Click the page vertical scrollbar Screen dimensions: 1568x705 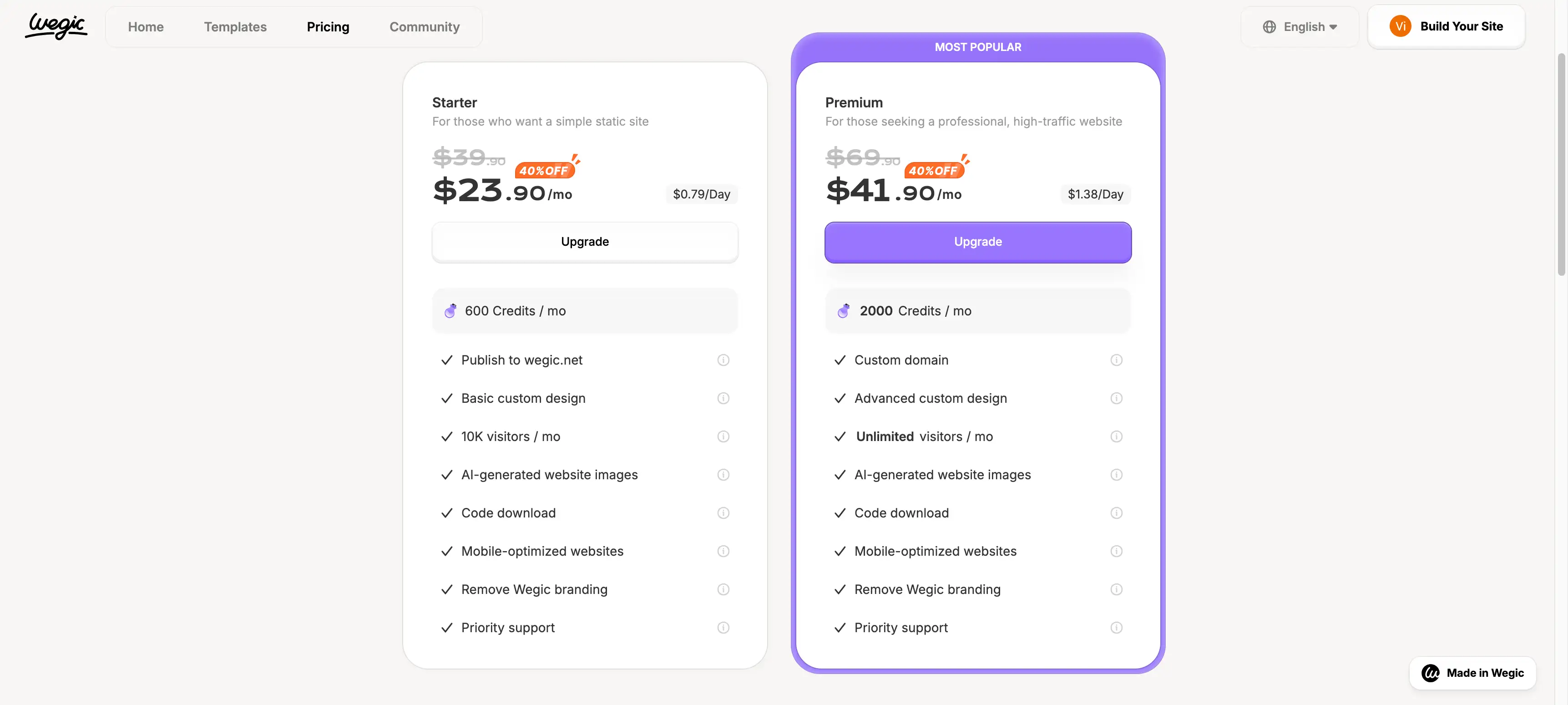tap(1561, 164)
